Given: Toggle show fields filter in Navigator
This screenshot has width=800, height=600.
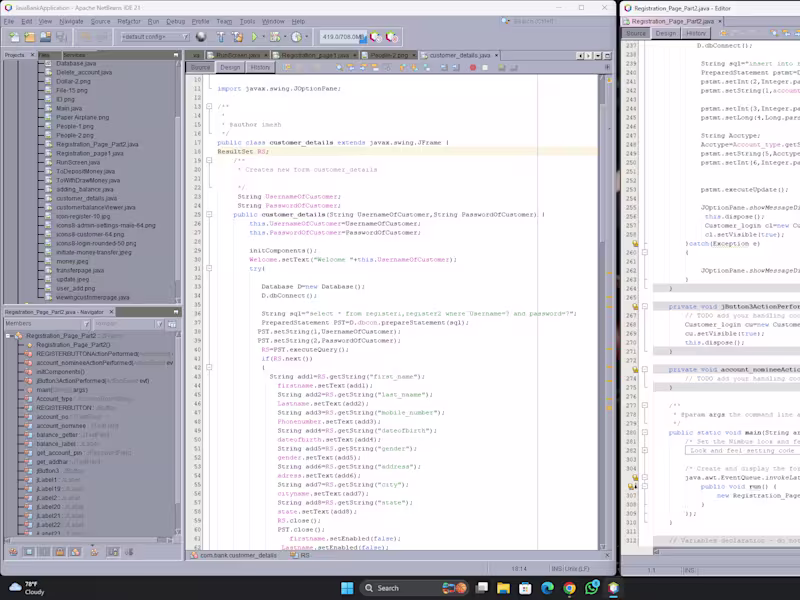Looking at the screenshot, I should coord(27,551).
